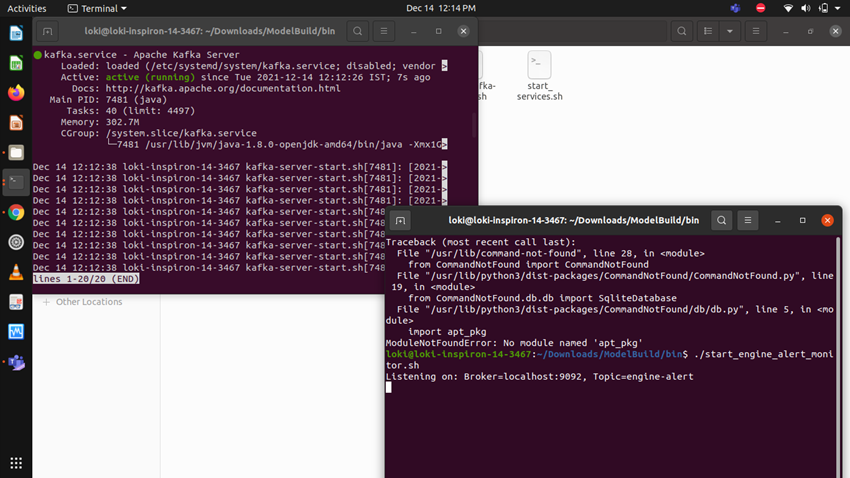Click 'Traceback (most recent call last):' line
Image resolution: width=850 pixels, height=478 pixels.
pos(481,242)
